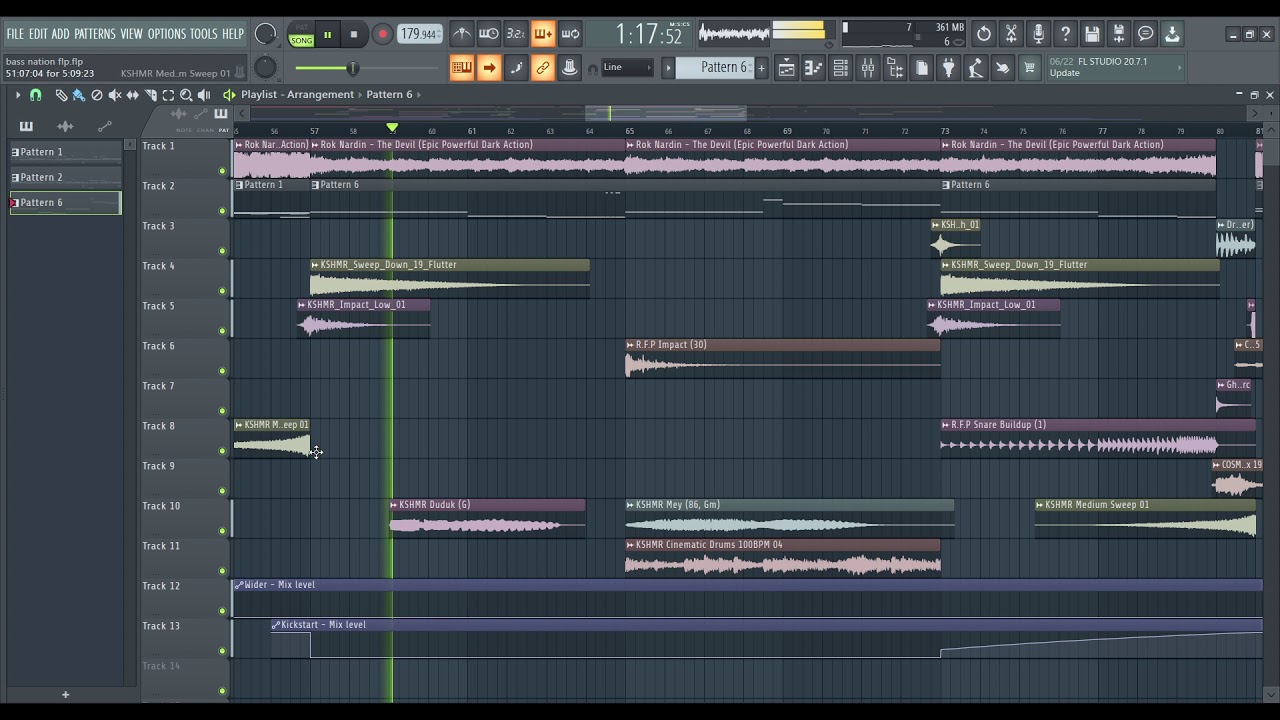Open the plugin picker plug icon
This screenshot has height=720, width=1280.
tap(948, 68)
